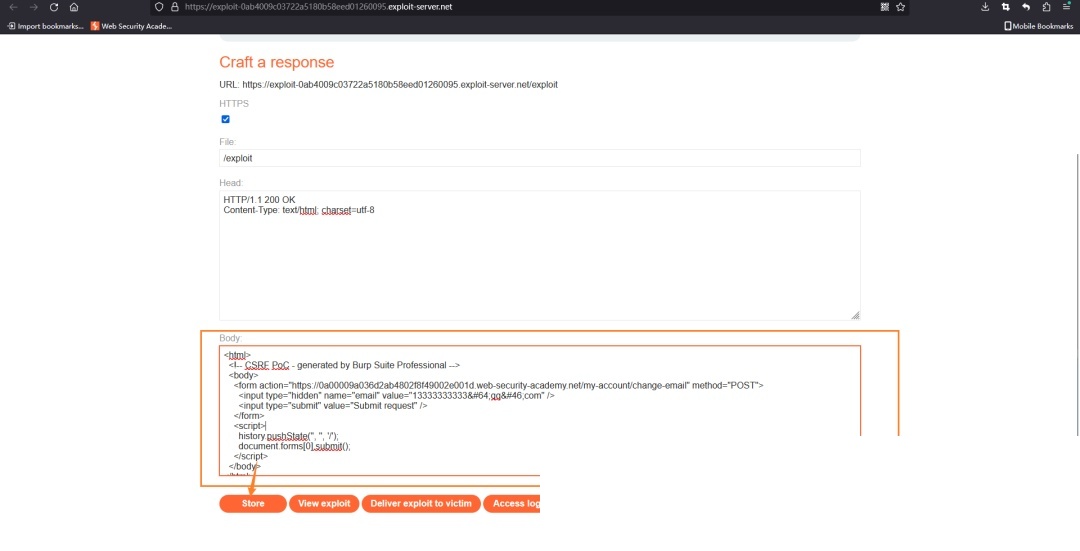Open the QR code icon in address bar
Image resolution: width=1080 pixels, height=551 pixels.
[885, 7]
